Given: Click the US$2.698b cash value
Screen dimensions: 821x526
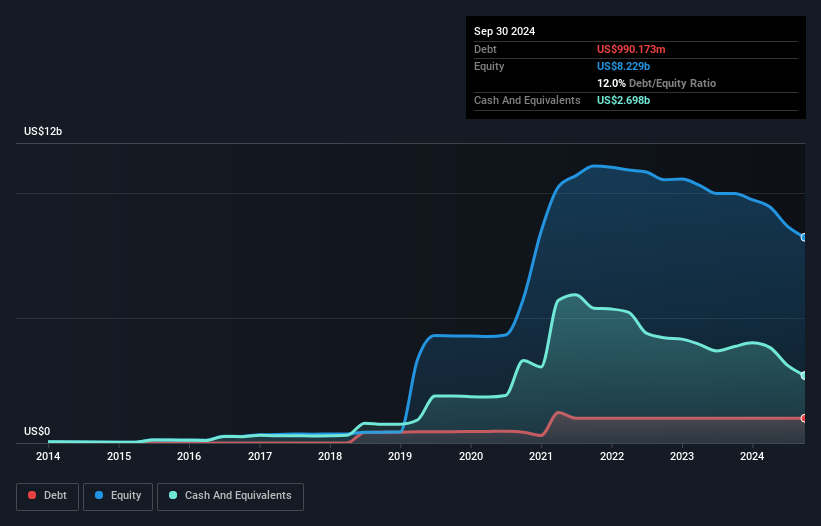Looking at the screenshot, I should [x=623, y=100].
